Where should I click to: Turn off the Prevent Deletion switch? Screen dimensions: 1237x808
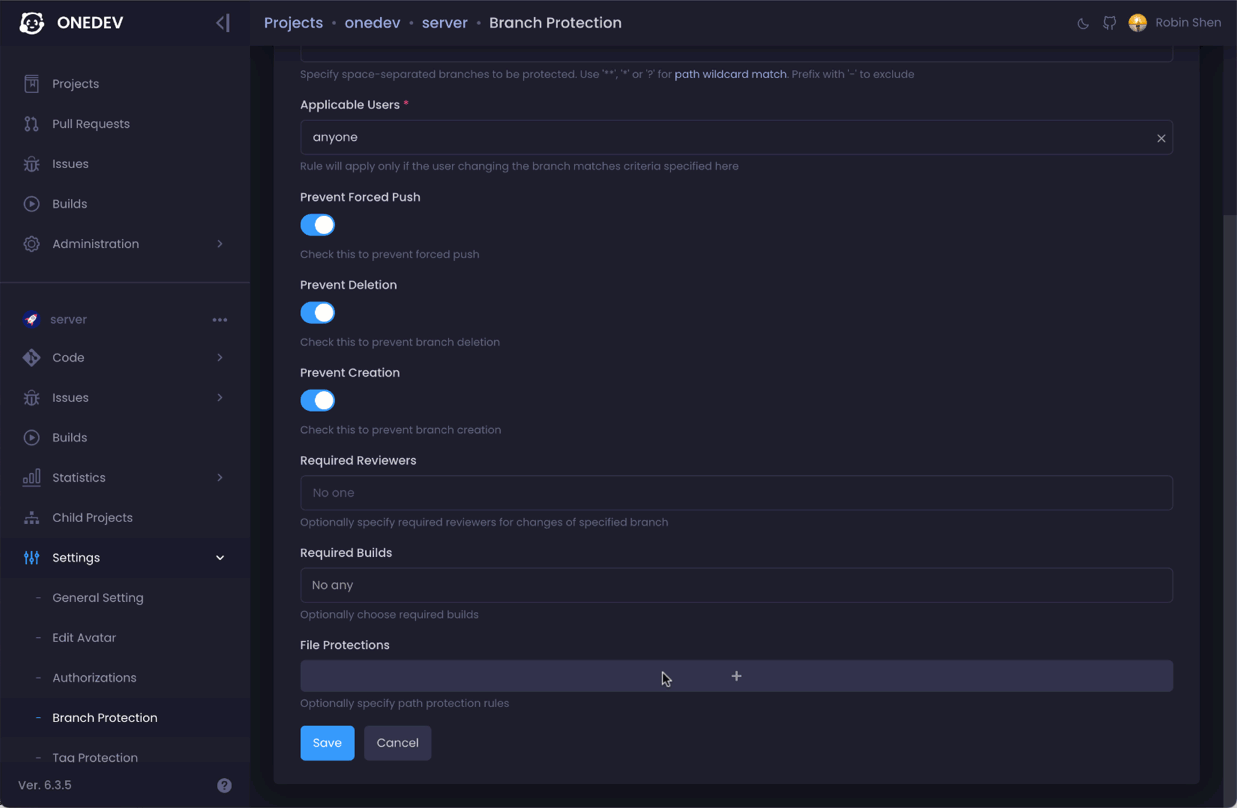click(x=318, y=313)
